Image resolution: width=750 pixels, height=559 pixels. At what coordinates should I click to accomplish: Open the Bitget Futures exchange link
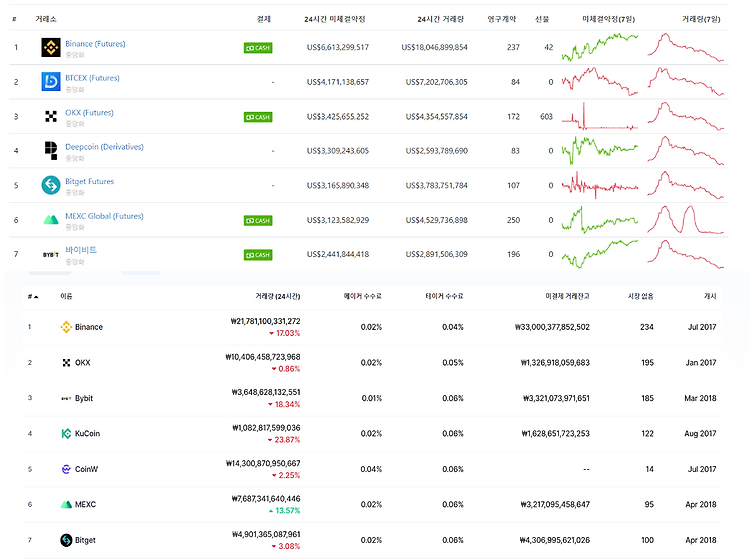(89, 181)
